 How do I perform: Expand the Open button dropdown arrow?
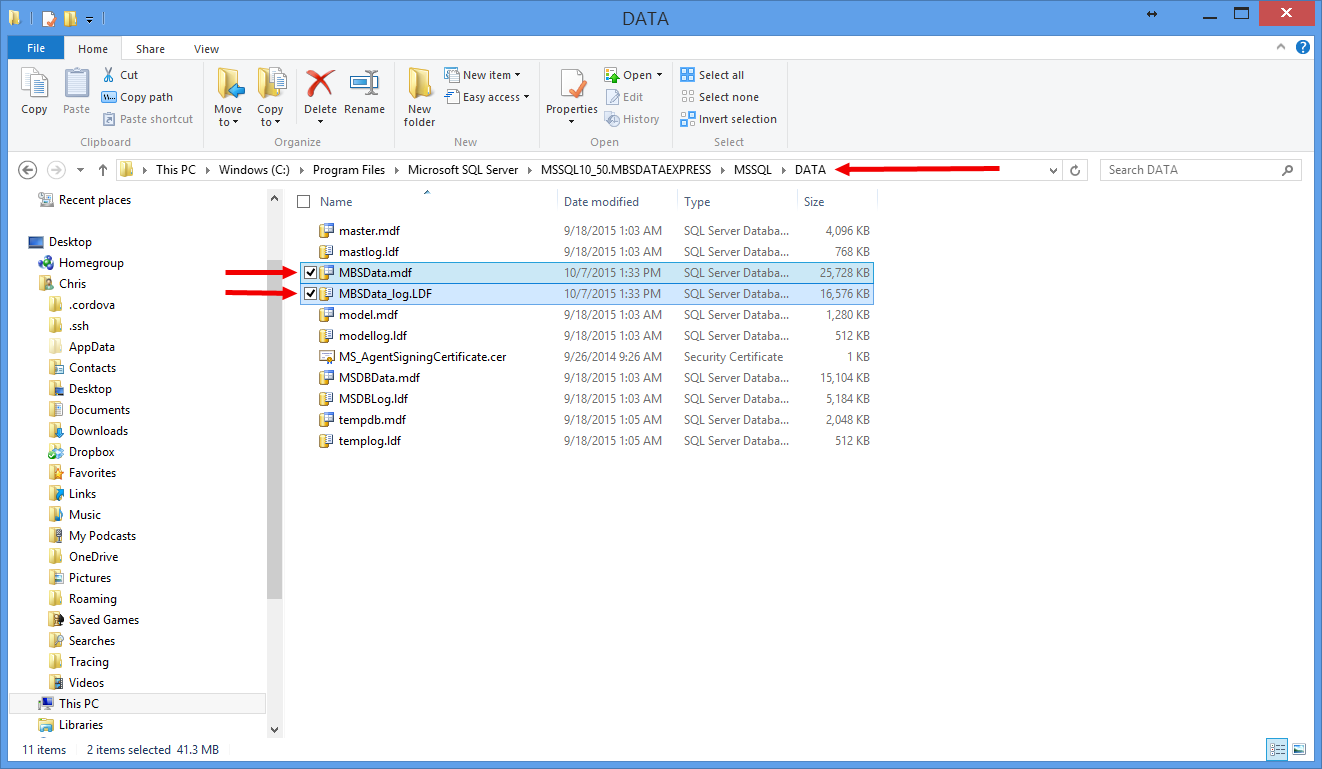(x=660, y=75)
